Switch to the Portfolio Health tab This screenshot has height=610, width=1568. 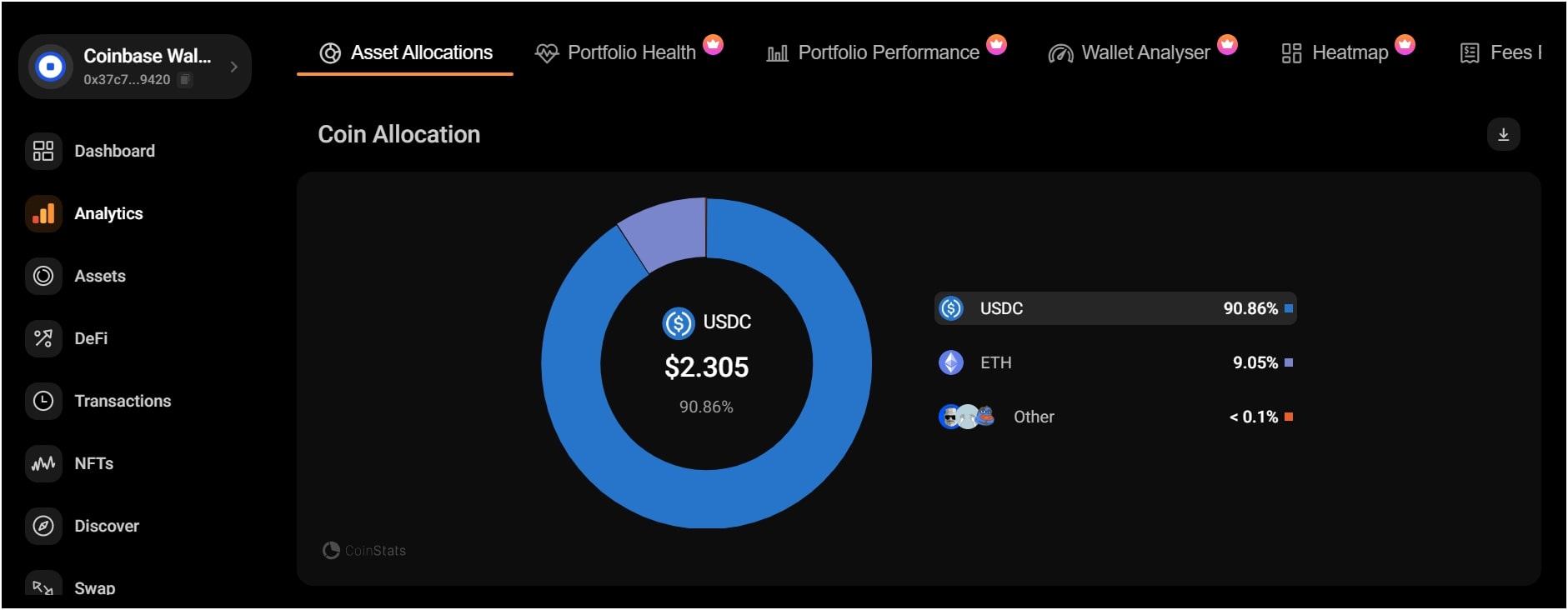click(630, 52)
